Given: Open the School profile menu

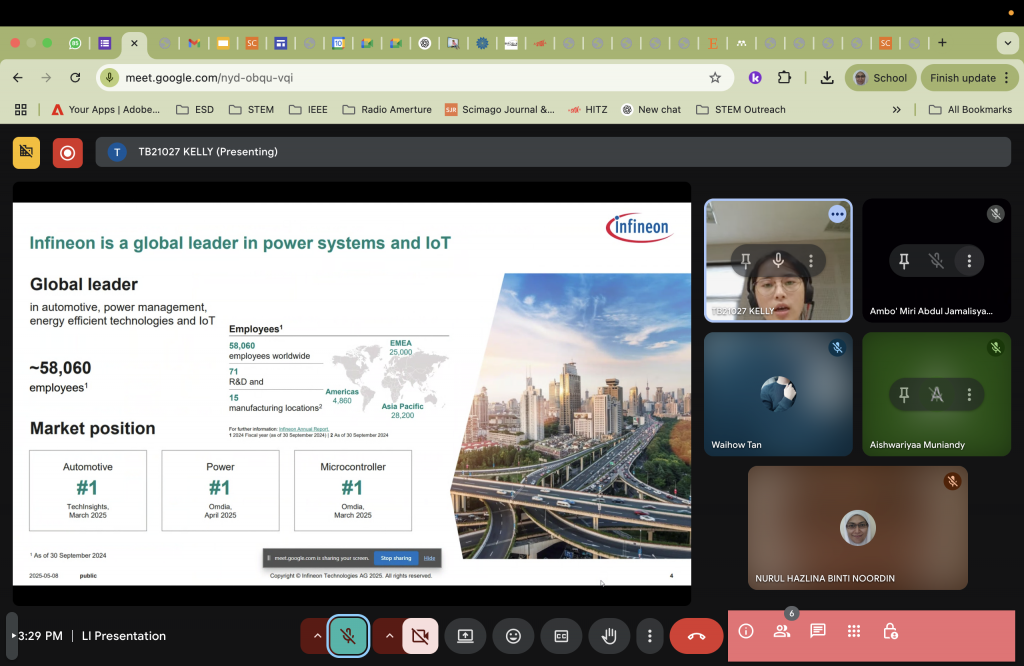Looking at the screenshot, I should [880, 78].
